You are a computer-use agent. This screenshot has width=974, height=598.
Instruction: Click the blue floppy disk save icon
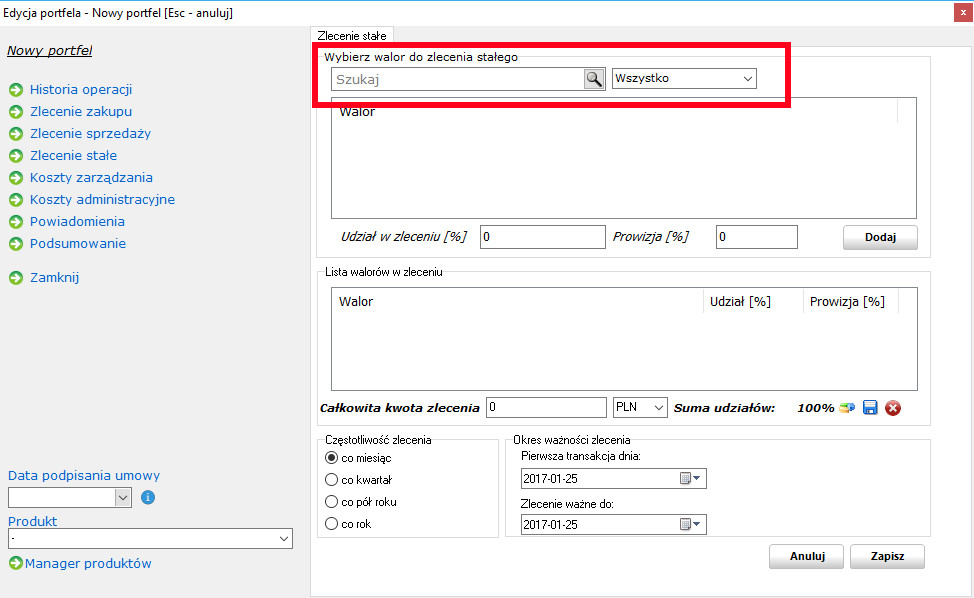pos(870,407)
